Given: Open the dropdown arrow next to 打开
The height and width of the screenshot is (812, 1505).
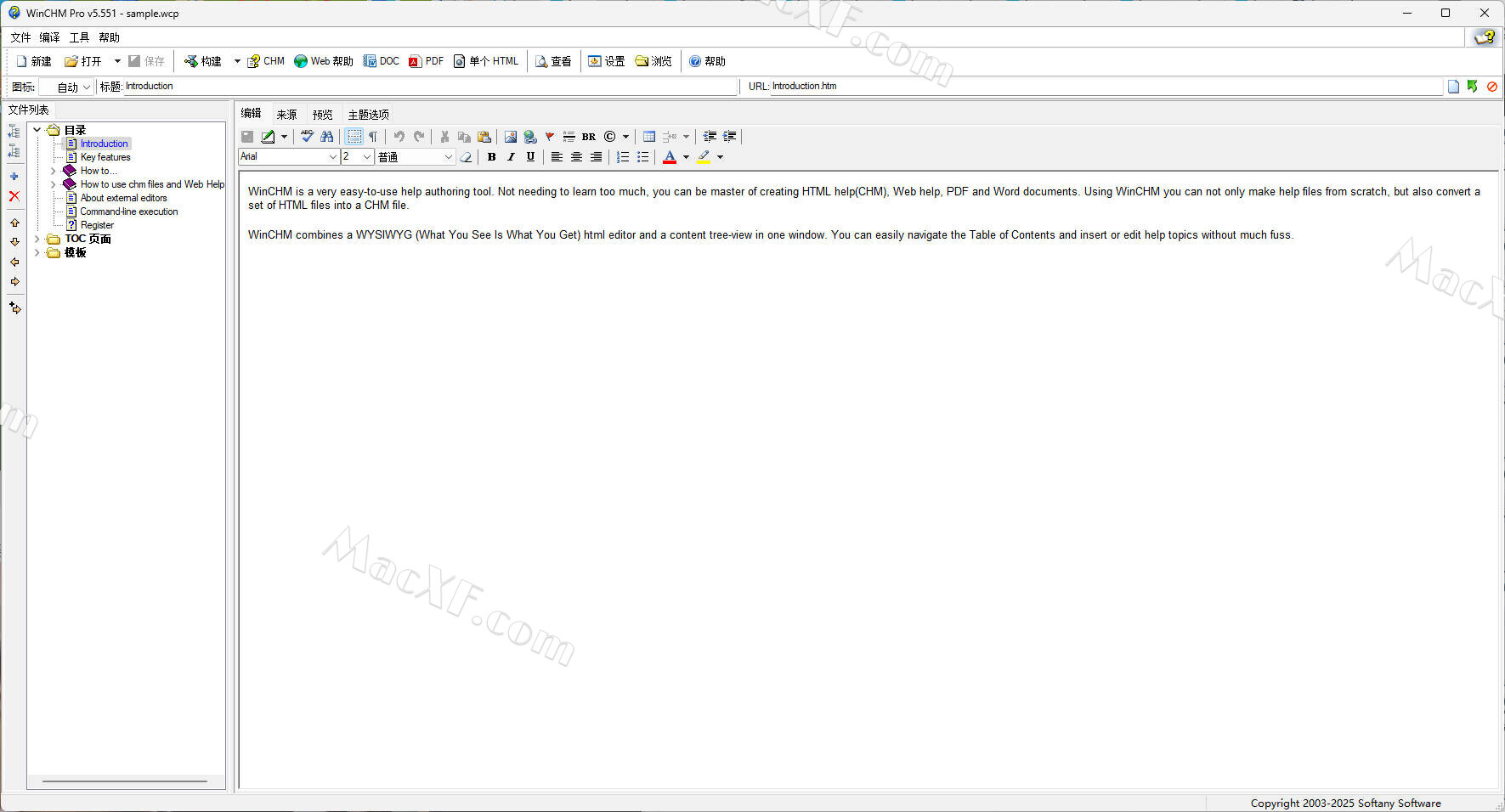Looking at the screenshot, I should coord(117,61).
